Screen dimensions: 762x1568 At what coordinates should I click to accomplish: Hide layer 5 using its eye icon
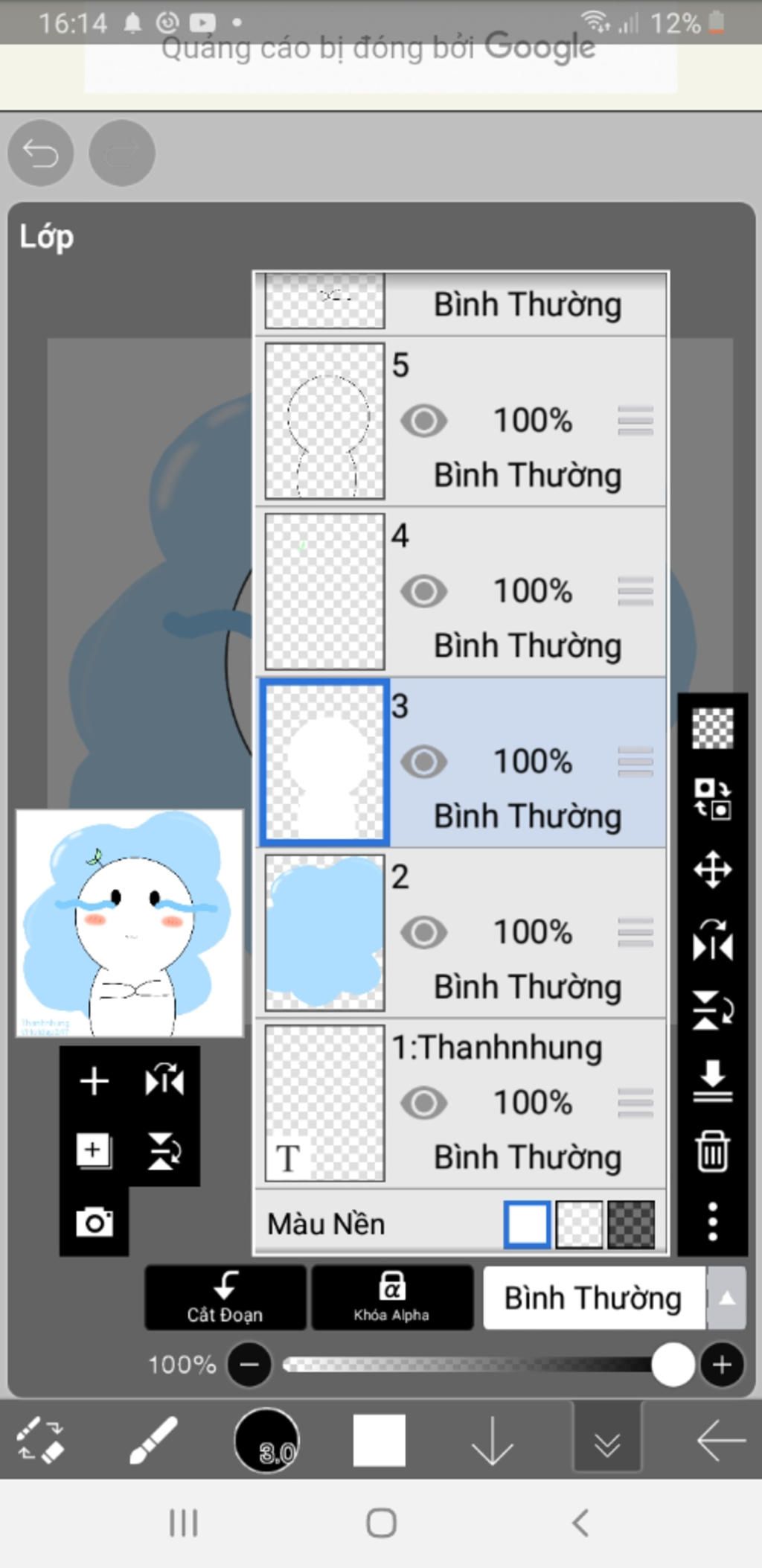(423, 421)
